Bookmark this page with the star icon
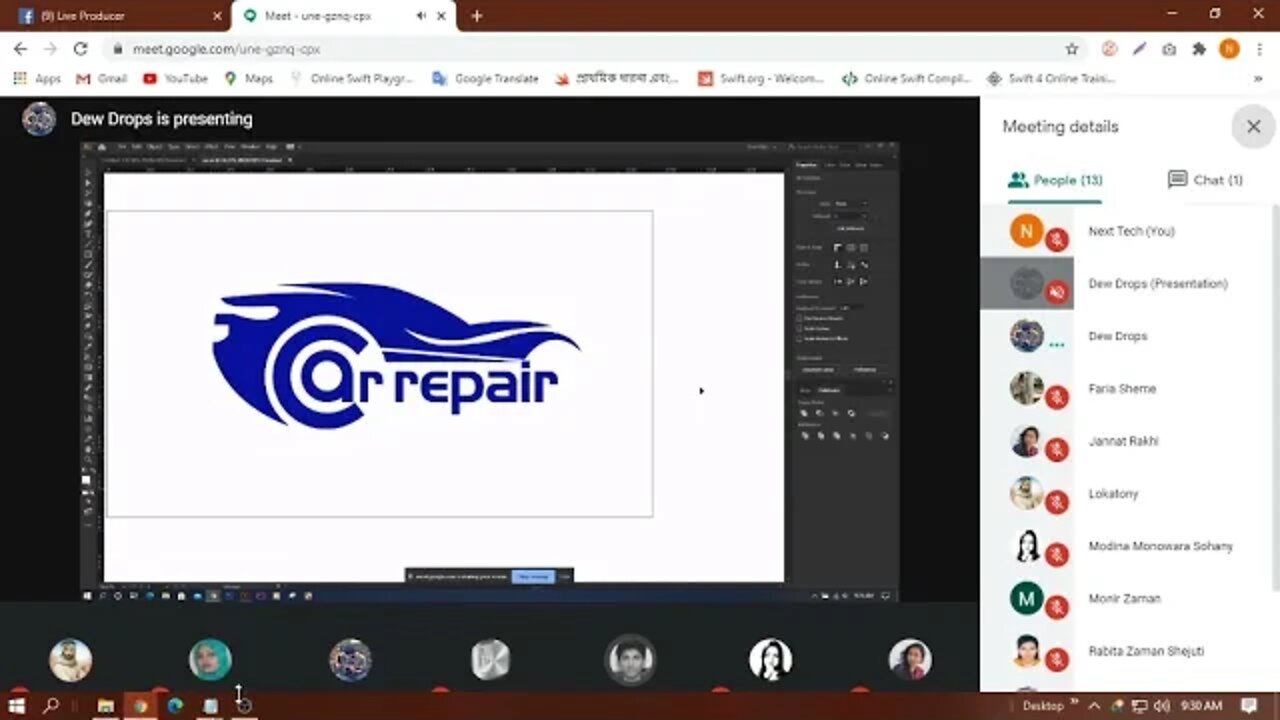The image size is (1280, 720). coord(1072,48)
